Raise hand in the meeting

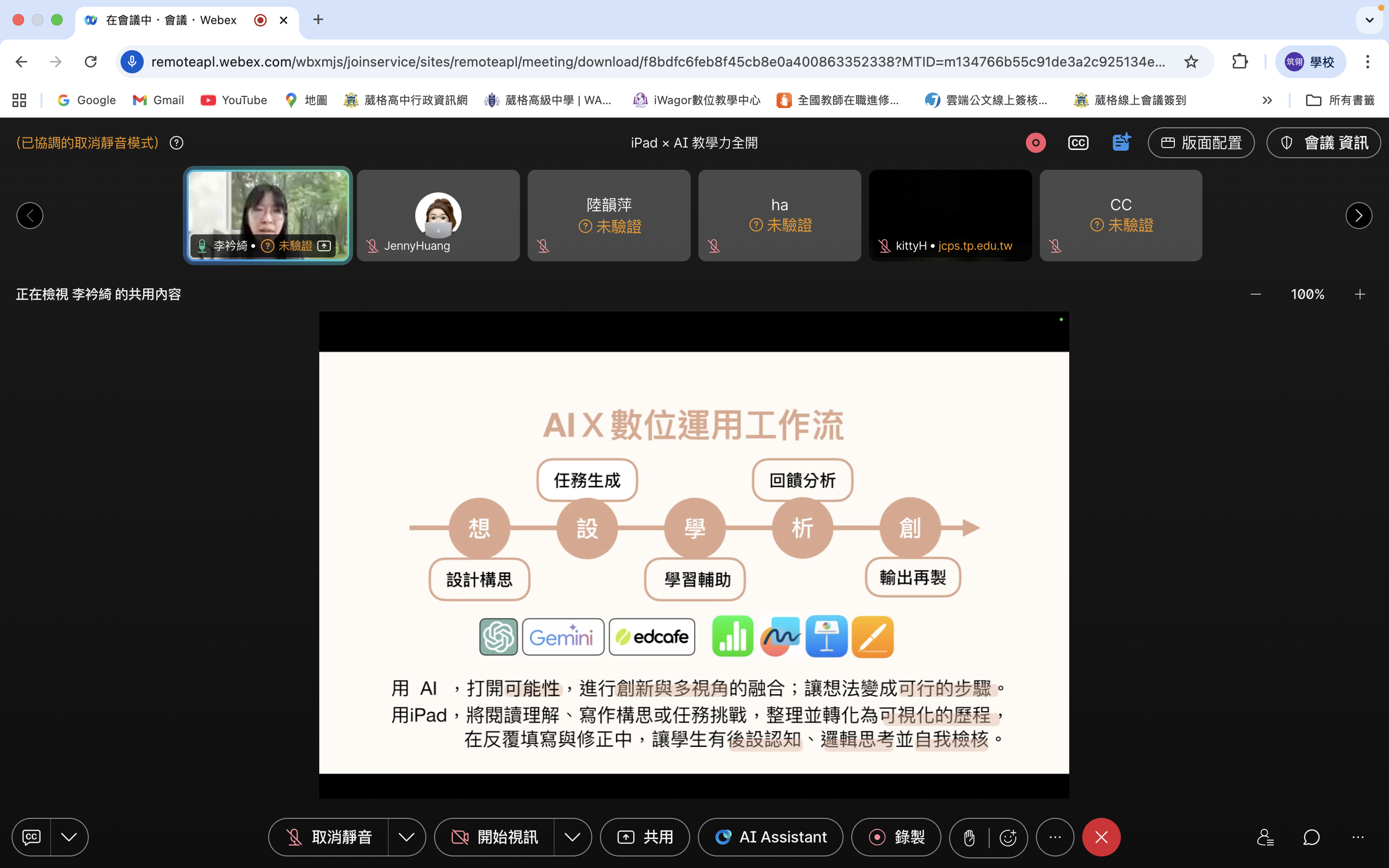969,838
